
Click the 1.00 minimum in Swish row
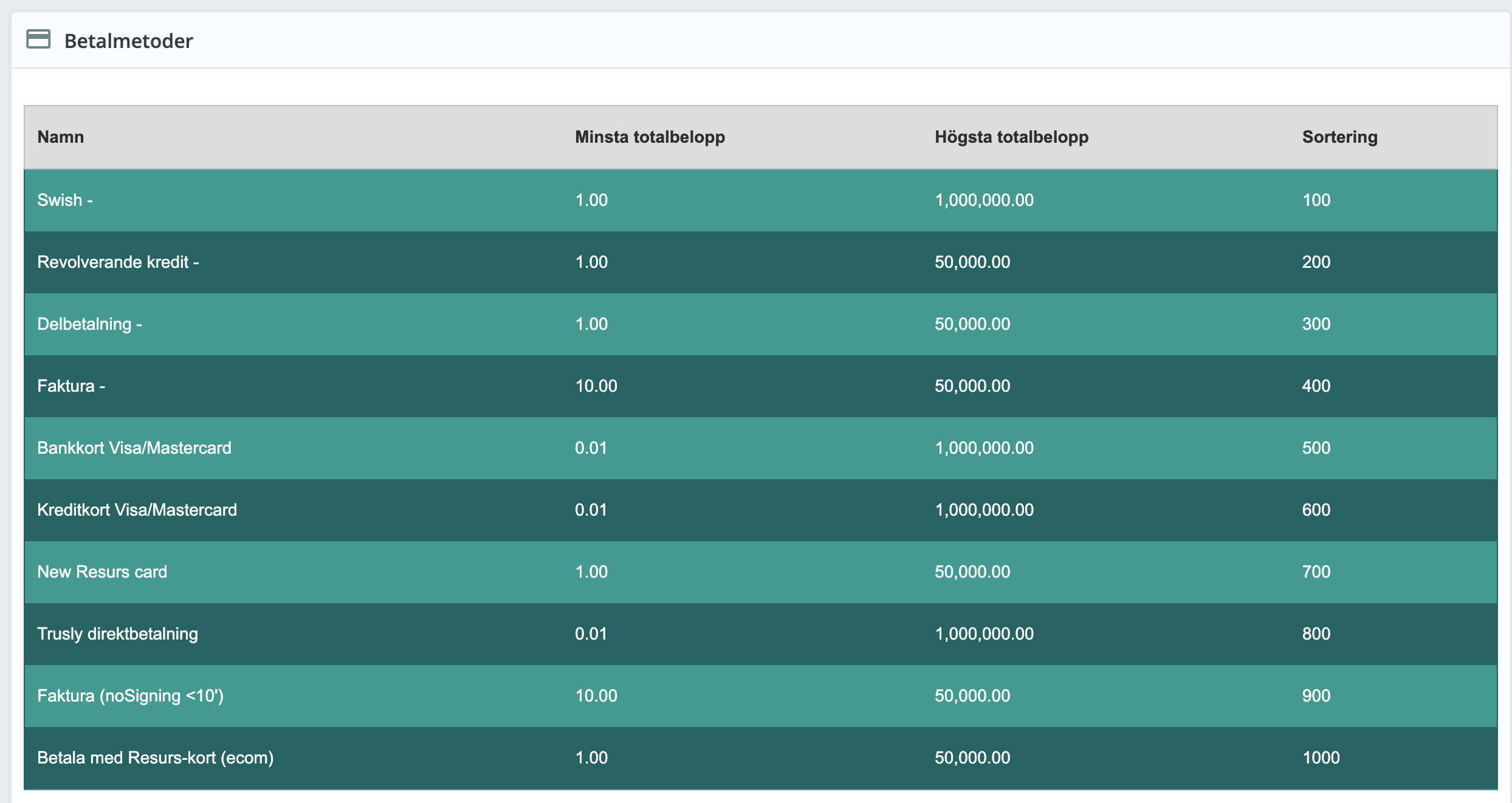[x=591, y=200]
